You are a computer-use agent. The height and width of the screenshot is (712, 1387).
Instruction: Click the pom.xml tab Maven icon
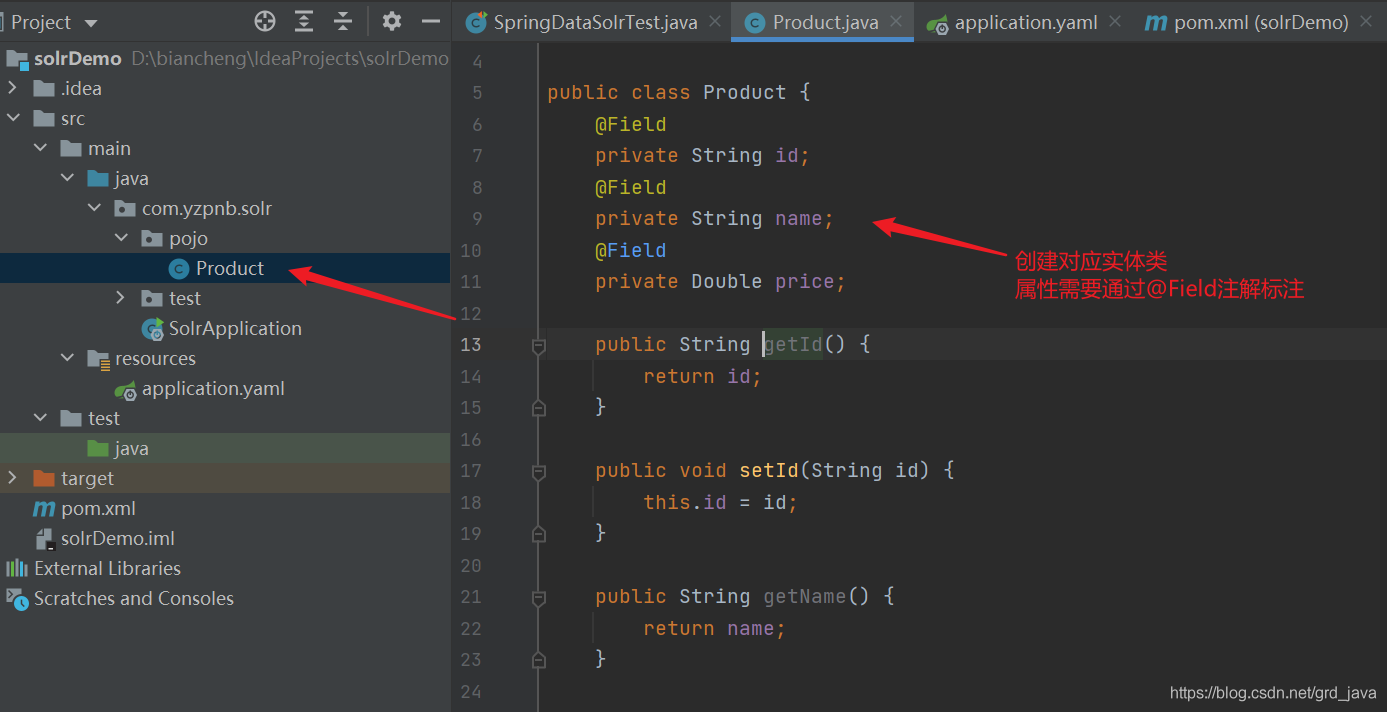coord(1155,22)
